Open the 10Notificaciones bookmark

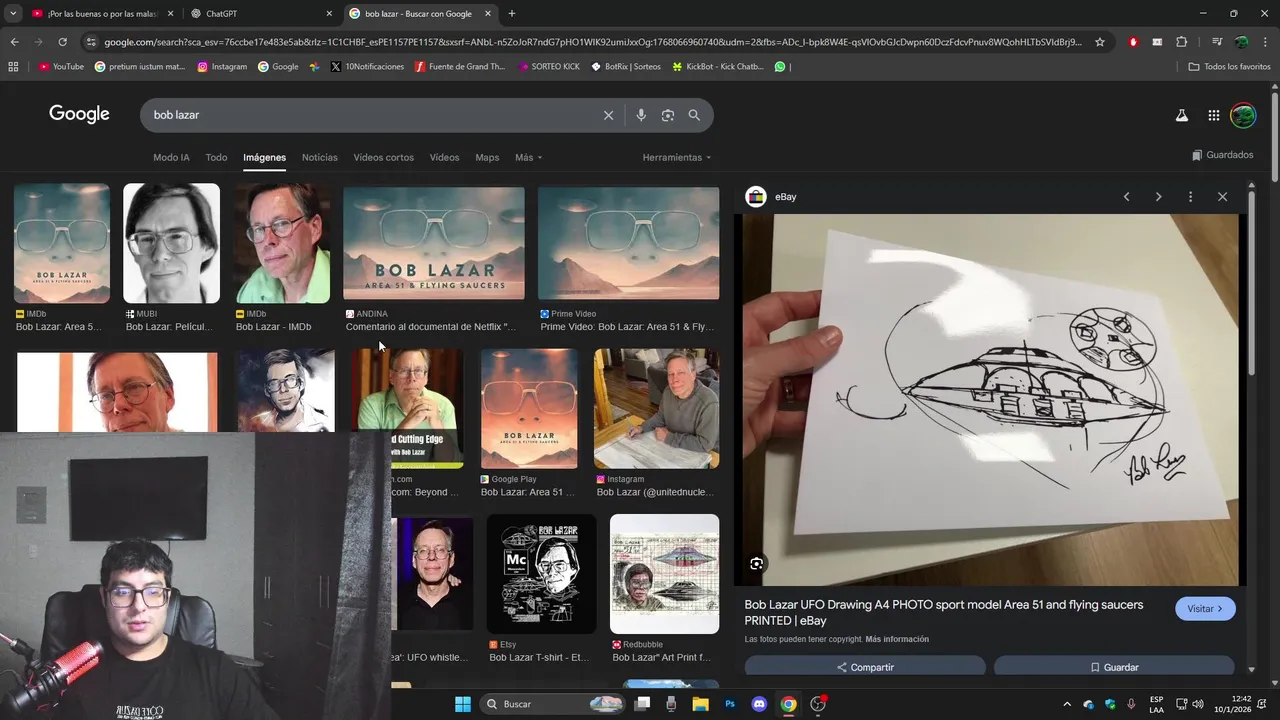click(x=367, y=67)
